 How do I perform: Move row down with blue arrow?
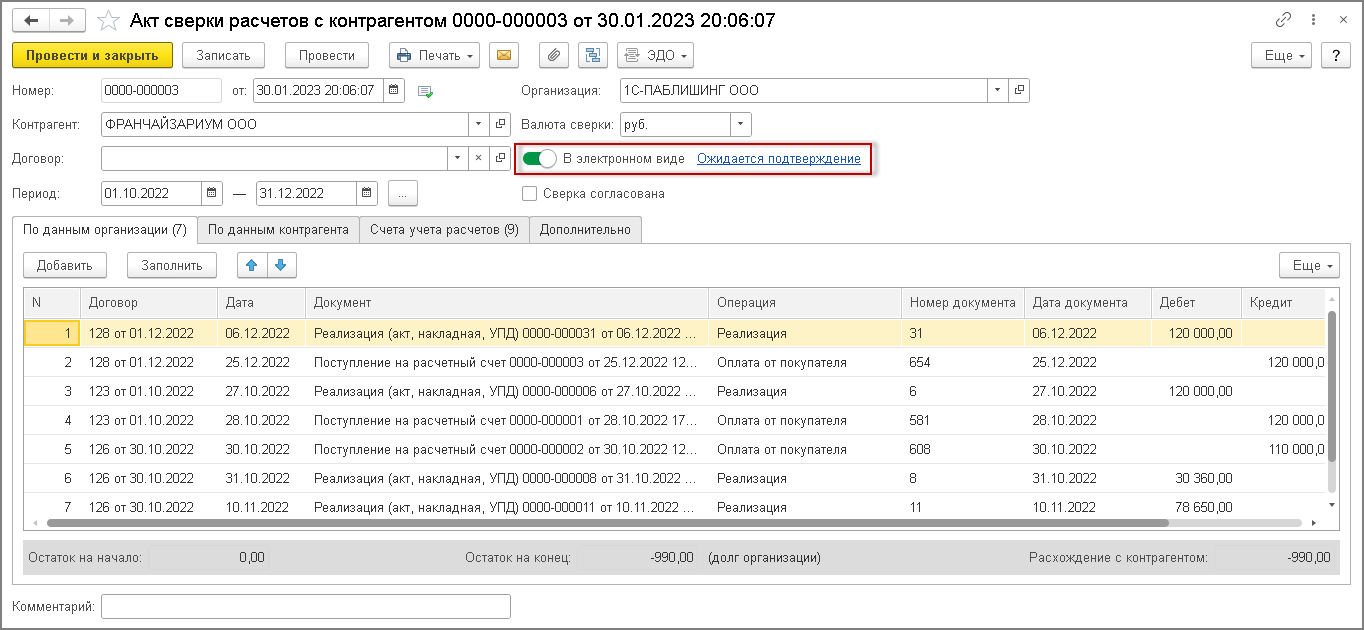pyautogui.click(x=281, y=265)
